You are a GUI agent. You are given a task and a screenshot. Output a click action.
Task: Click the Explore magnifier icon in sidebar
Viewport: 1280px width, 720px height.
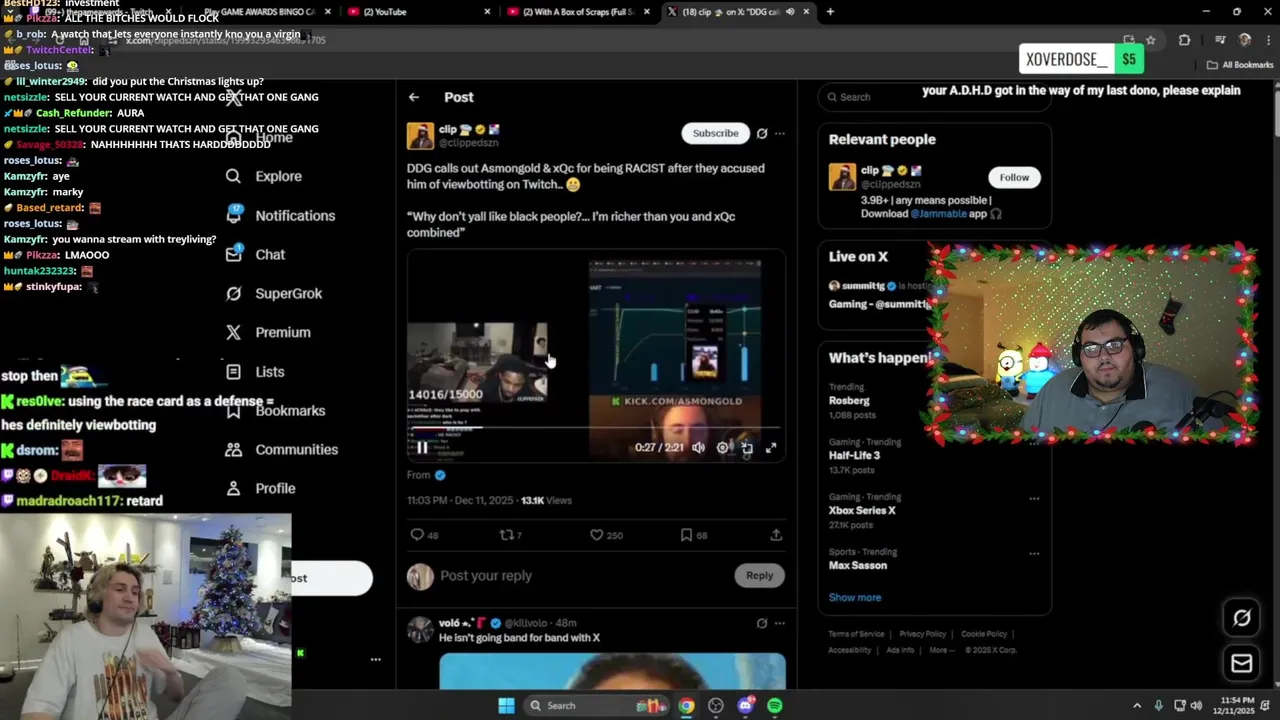click(233, 176)
